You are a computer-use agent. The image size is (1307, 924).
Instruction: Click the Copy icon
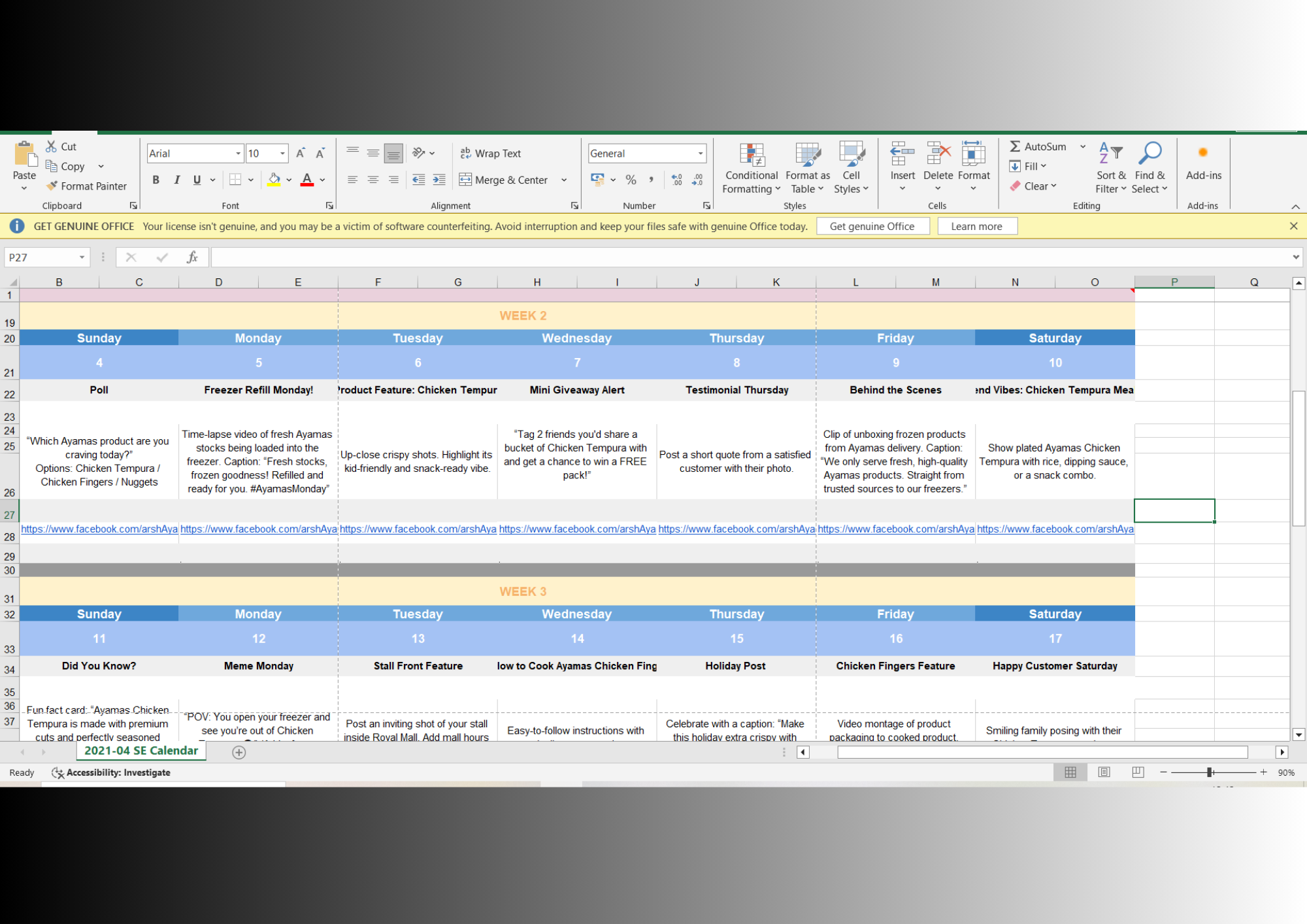(x=51, y=166)
